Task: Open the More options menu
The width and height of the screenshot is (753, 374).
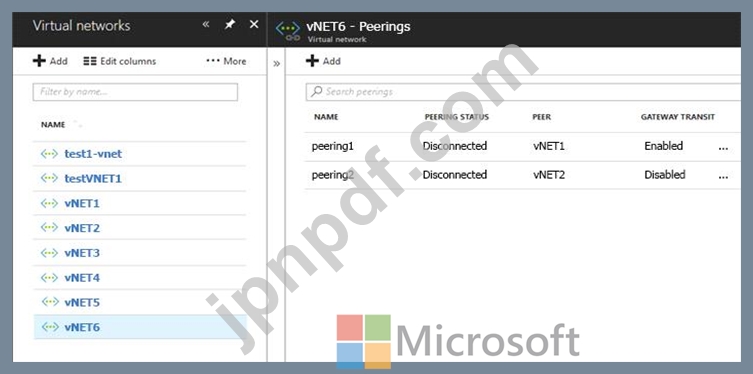Action: tap(226, 61)
